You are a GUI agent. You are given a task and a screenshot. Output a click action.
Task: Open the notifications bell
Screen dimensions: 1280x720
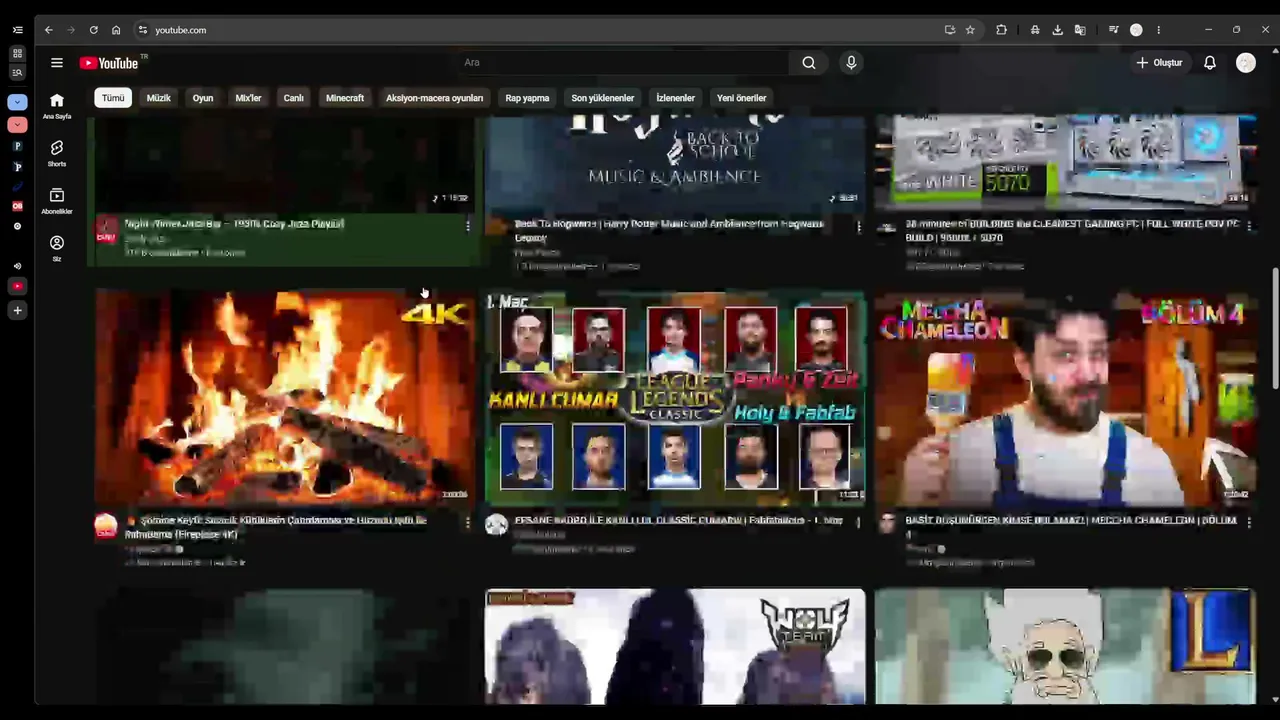[x=1210, y=63]
